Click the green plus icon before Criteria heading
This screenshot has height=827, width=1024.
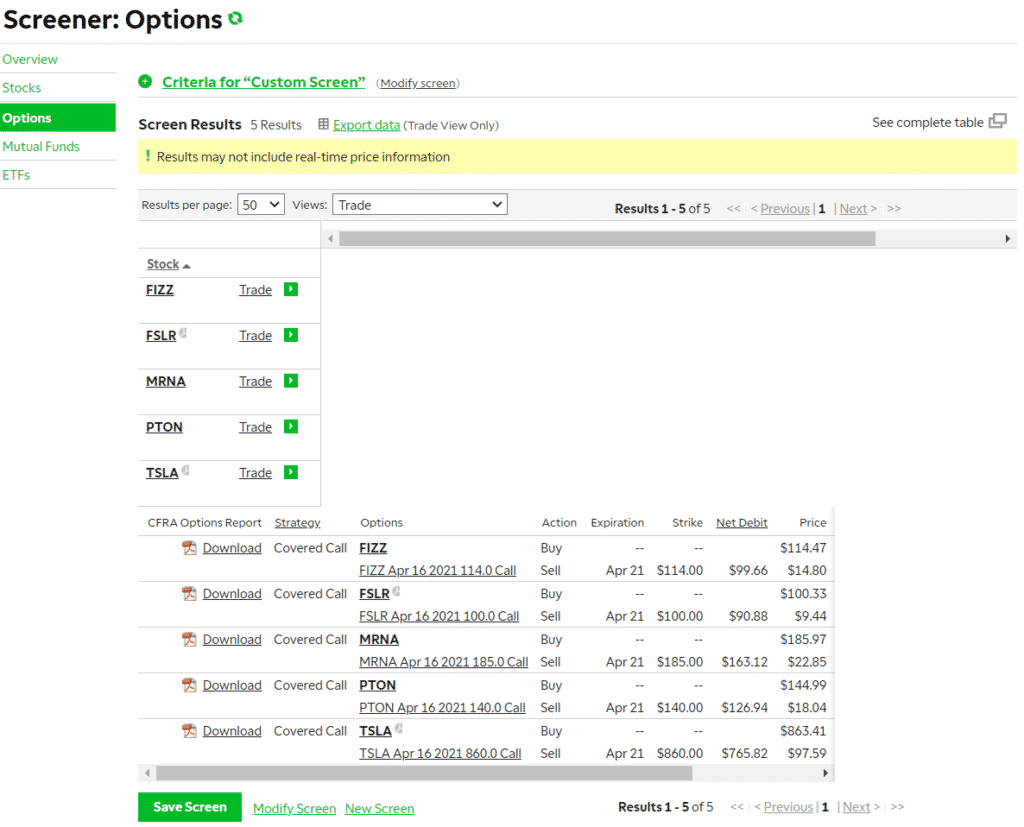(146, 82)
